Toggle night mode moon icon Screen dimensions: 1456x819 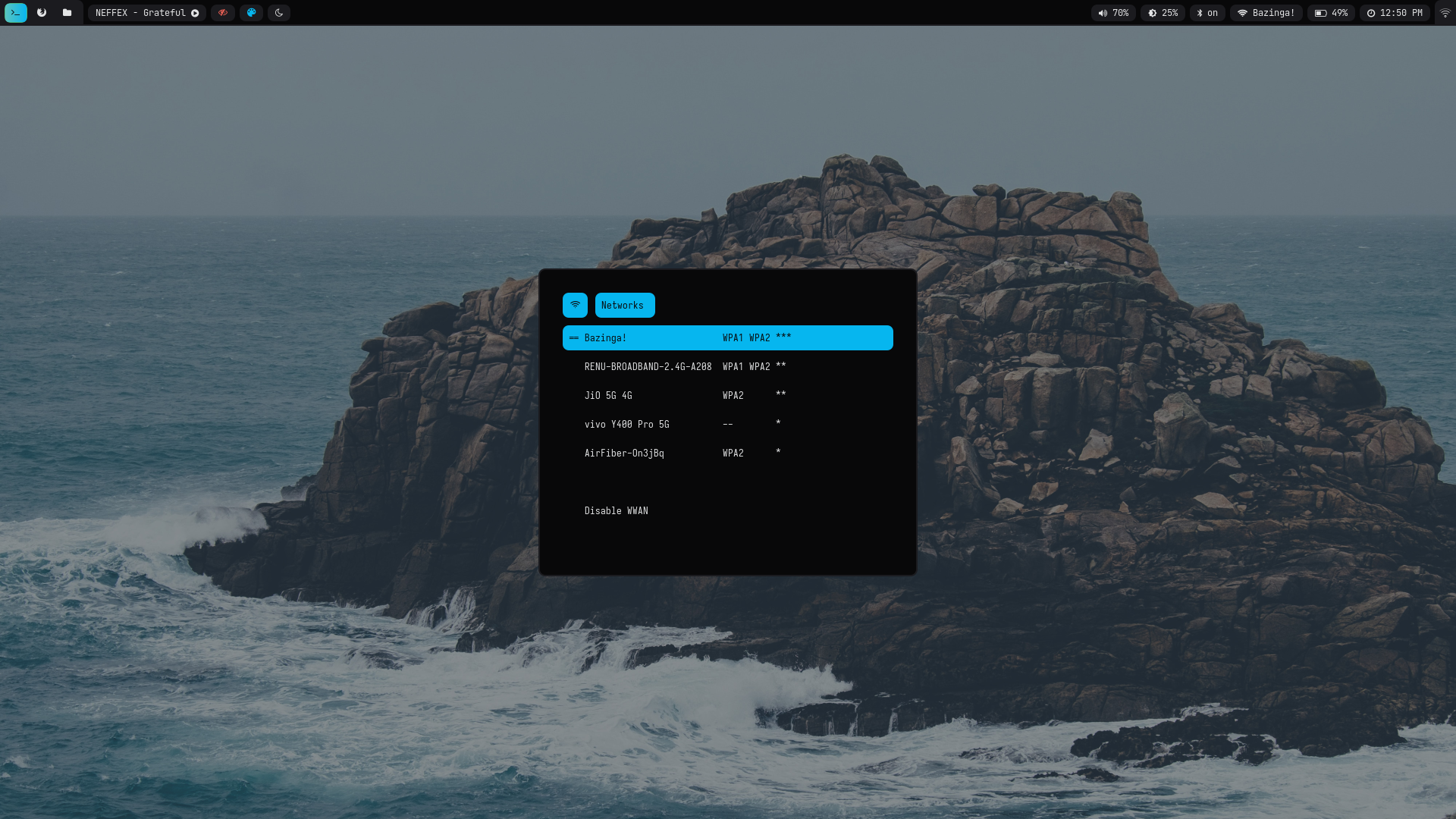pyautogui.click(x=279, y=13)
